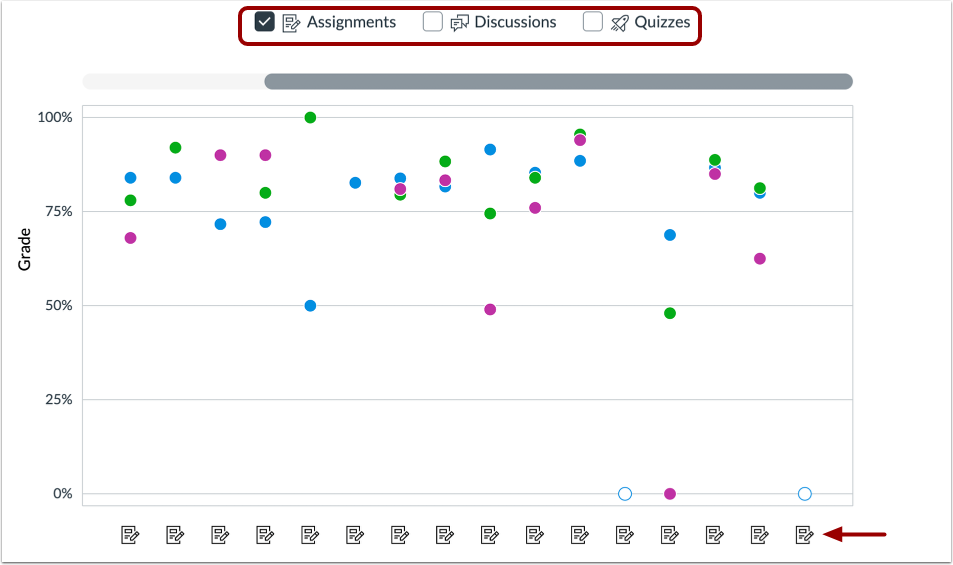The height and width of the screenshot is (565, 953).
Task: Click the light scrollbar track left of thumb
Action: tap(173, 81)
